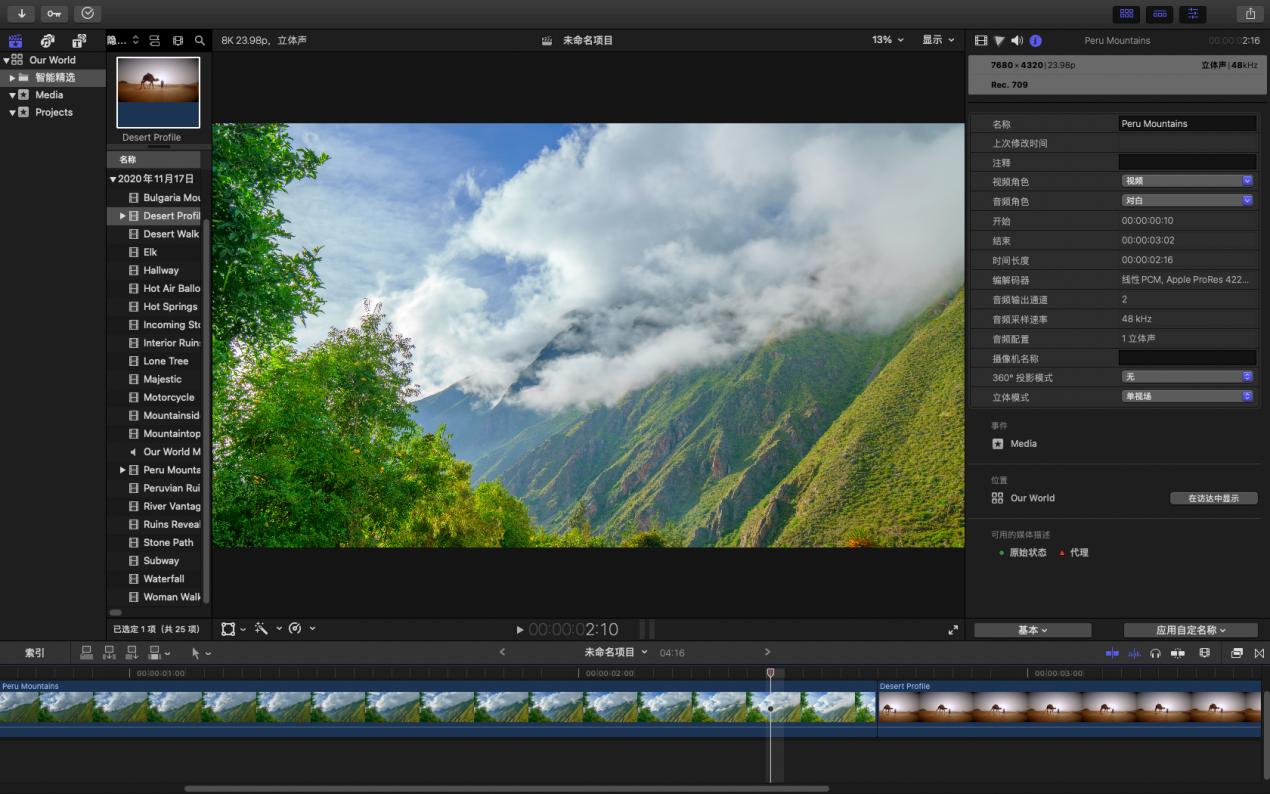Toggle the browser panel visibility button
This screenshot has height=794, width=1270.
coord(1127,13)
